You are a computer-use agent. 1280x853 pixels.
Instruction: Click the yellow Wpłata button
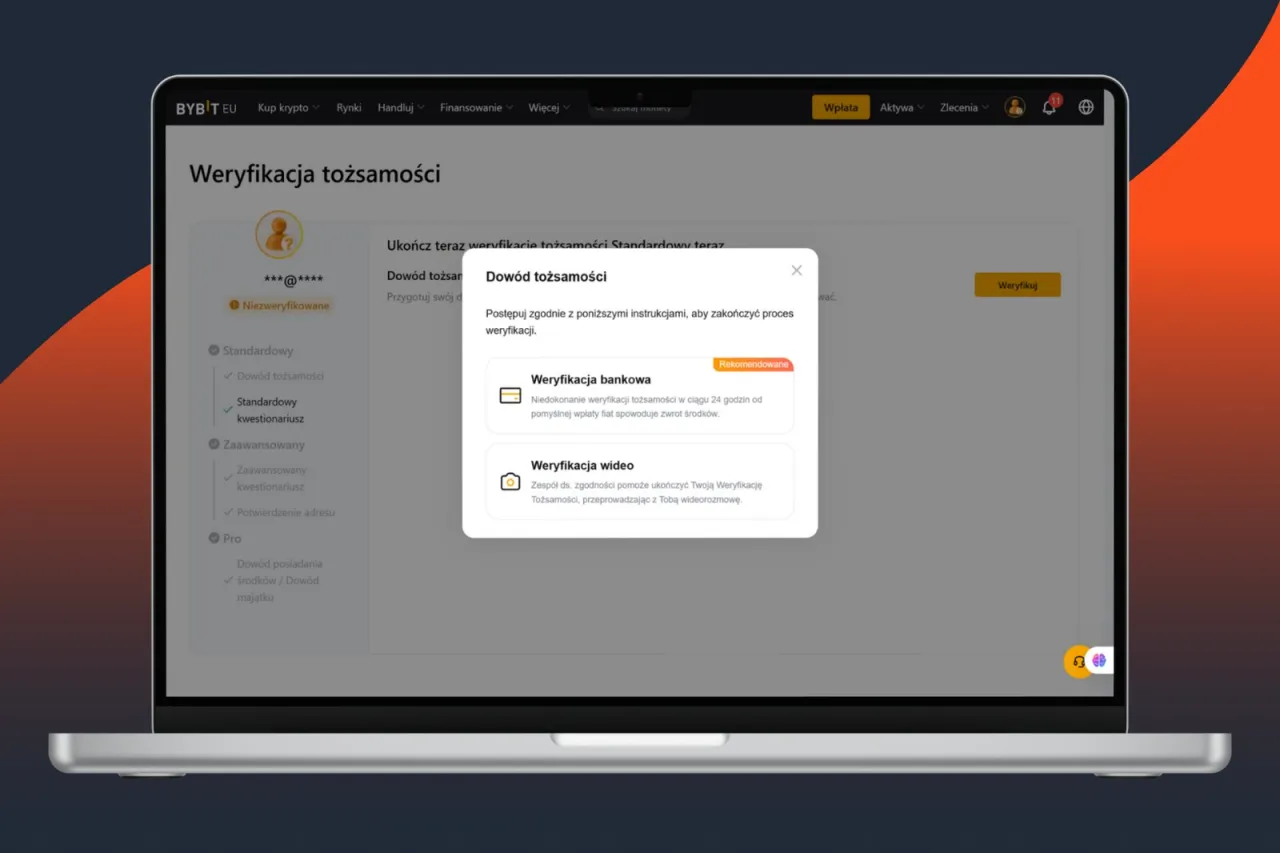[x=840, y=108]
